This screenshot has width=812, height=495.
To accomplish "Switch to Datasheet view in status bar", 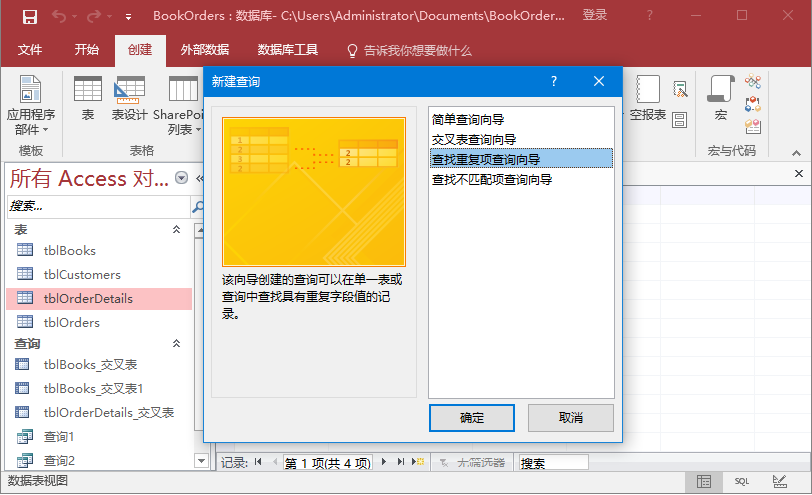I will [x=704, y=481].
